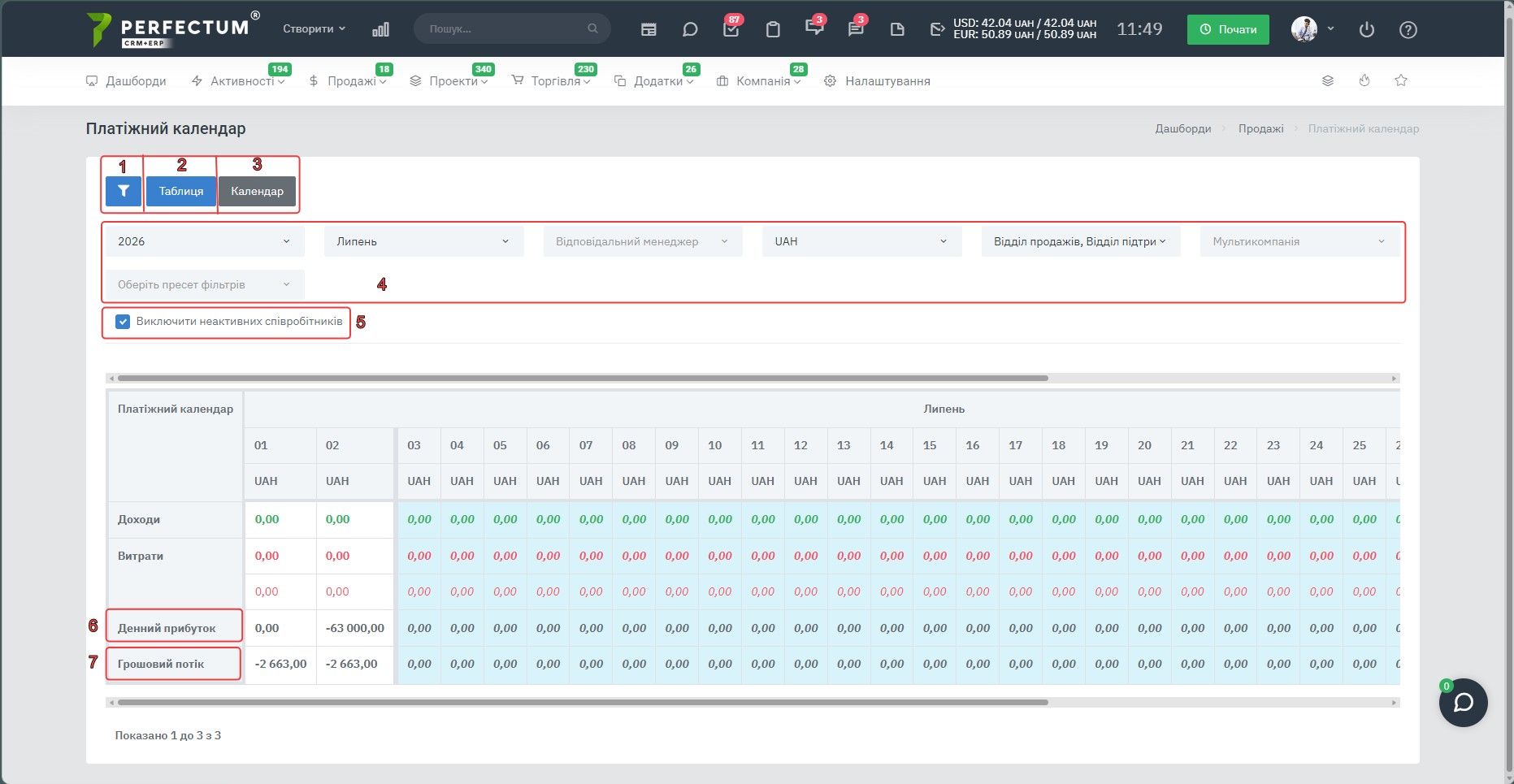
Task: Toggle exclude inactive employees checkbox
Action: (123, 322)
